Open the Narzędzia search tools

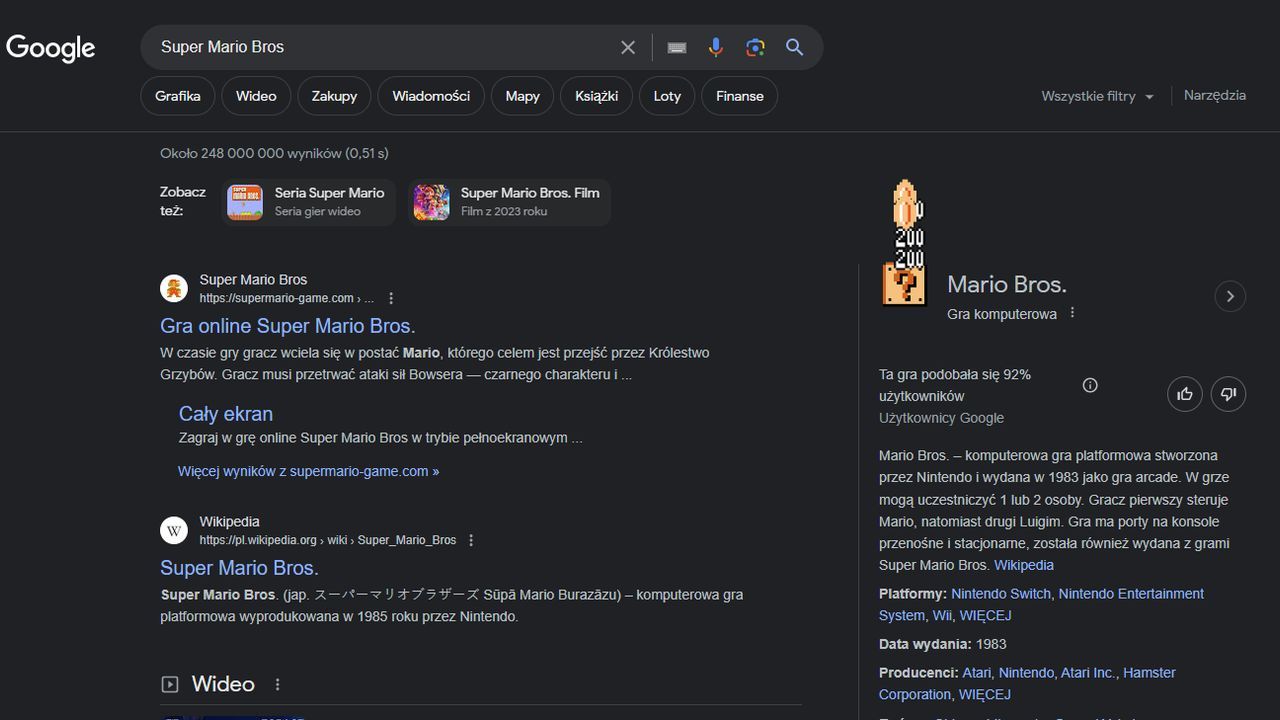(1215, 95)
